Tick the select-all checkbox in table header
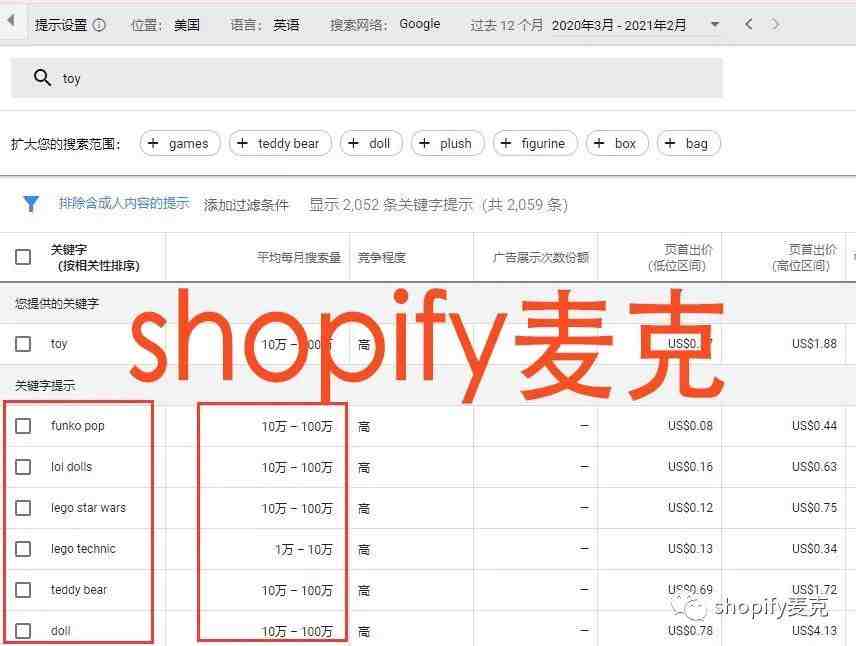 click(23, 257)
